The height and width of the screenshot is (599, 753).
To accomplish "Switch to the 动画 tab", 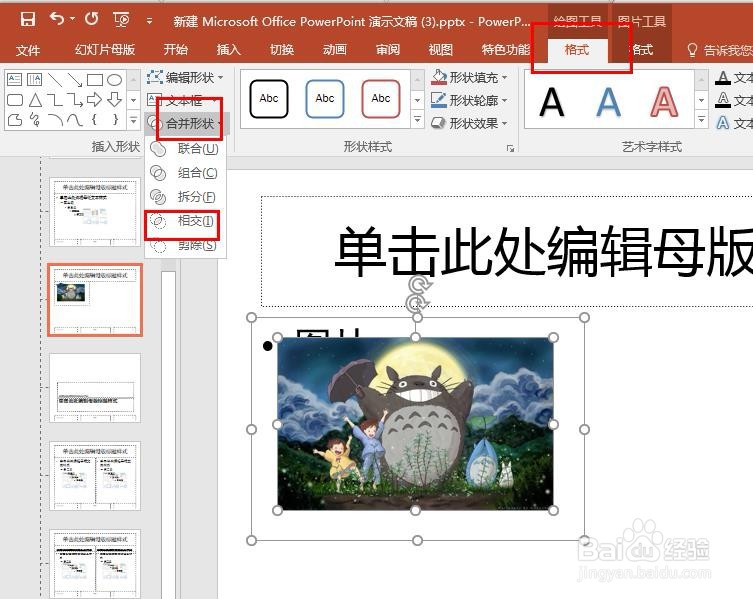I will click(x=334, y=49).
